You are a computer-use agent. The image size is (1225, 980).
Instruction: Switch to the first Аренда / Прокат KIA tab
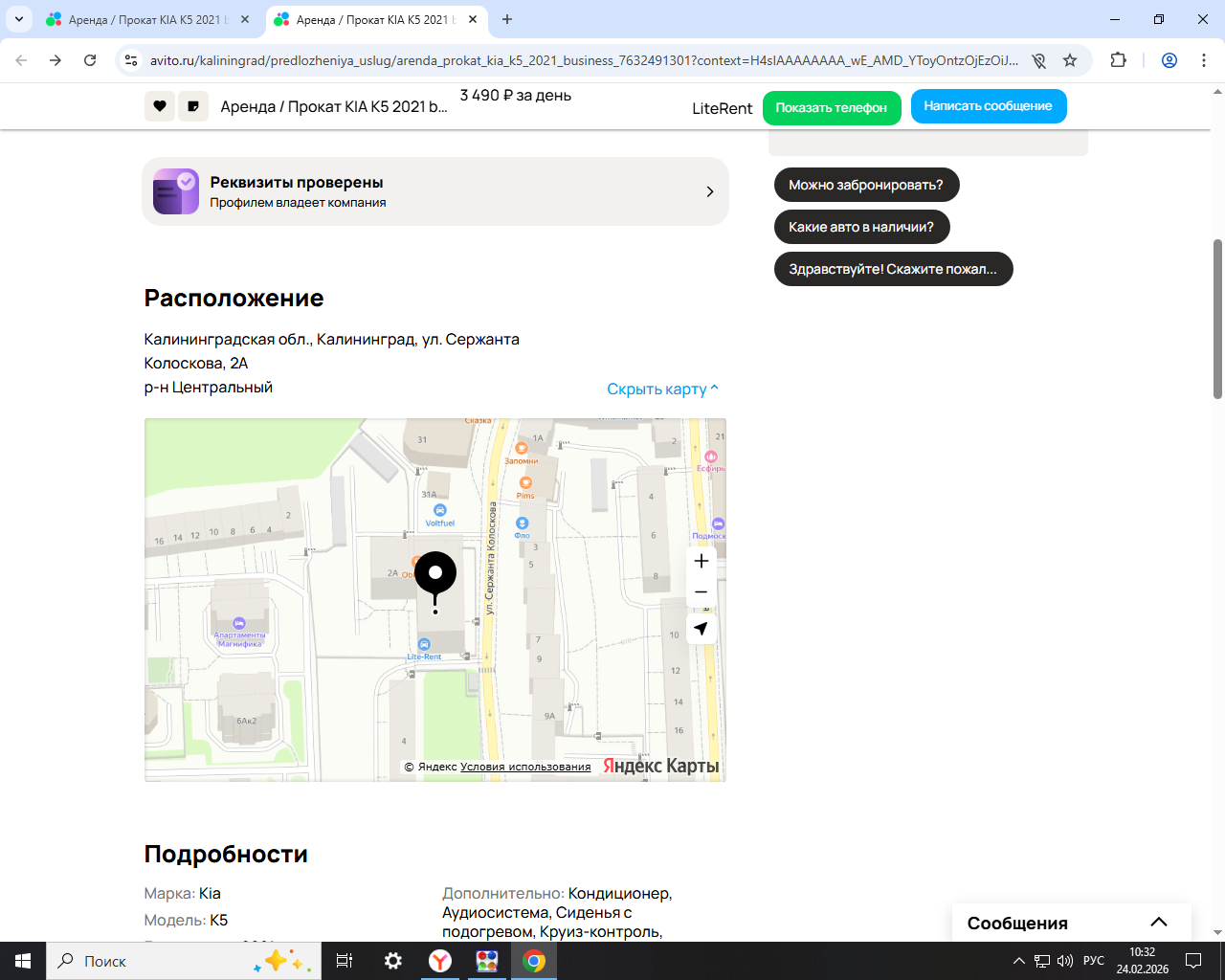coord(148,19)
